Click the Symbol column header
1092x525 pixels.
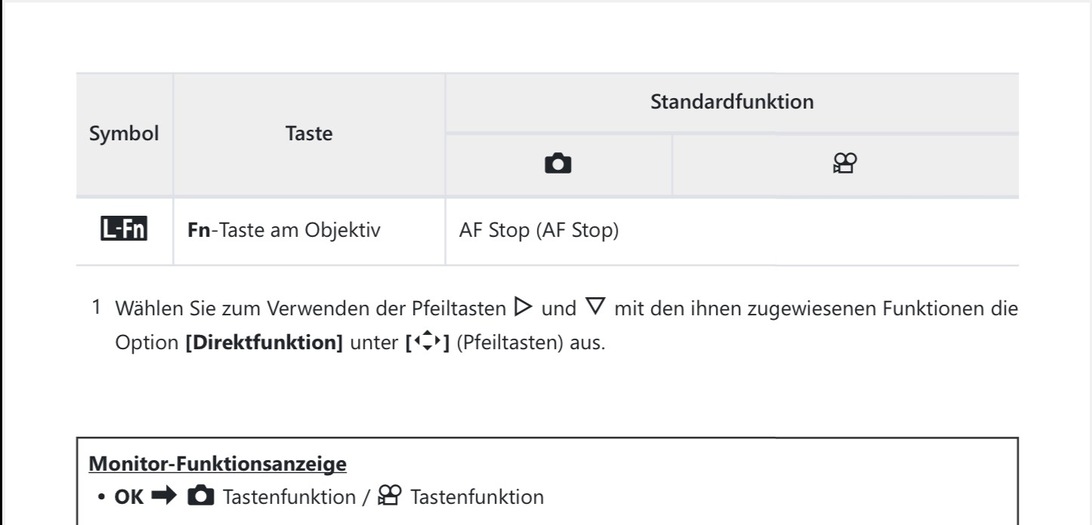[x=124, y=133]
